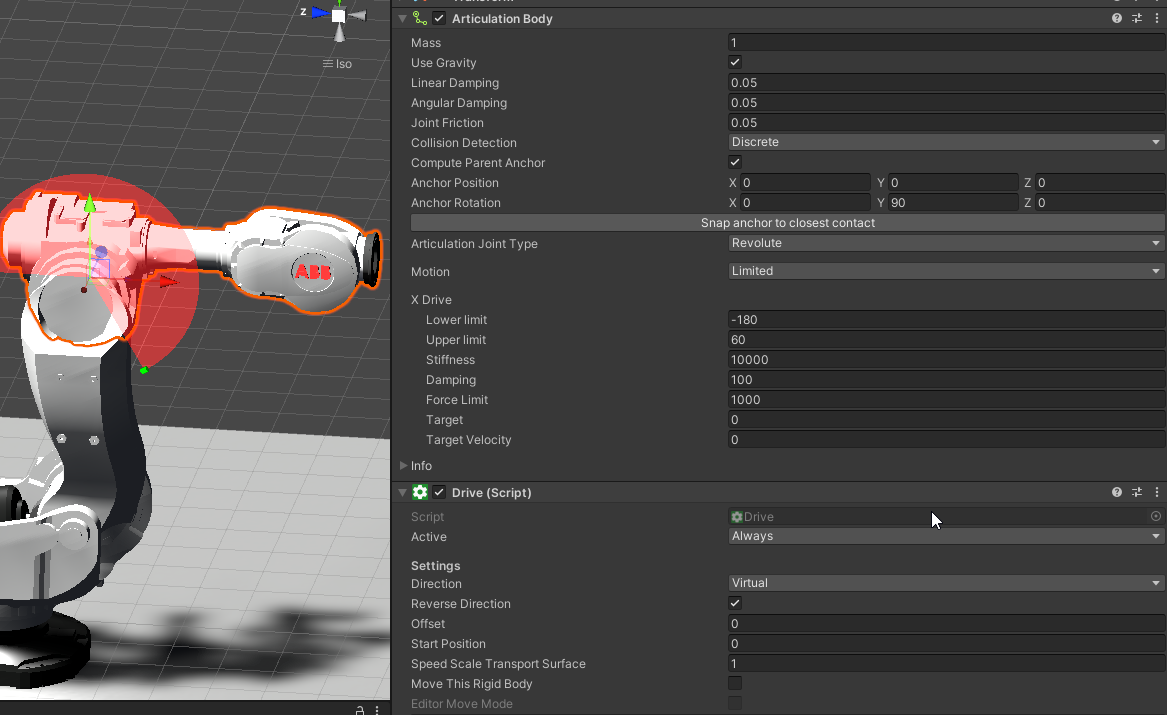Image resolution: width=1167 pixels, height=715 pixels.
Task: Click the scene orientation gizmo center cube
Action: [339, 15]
